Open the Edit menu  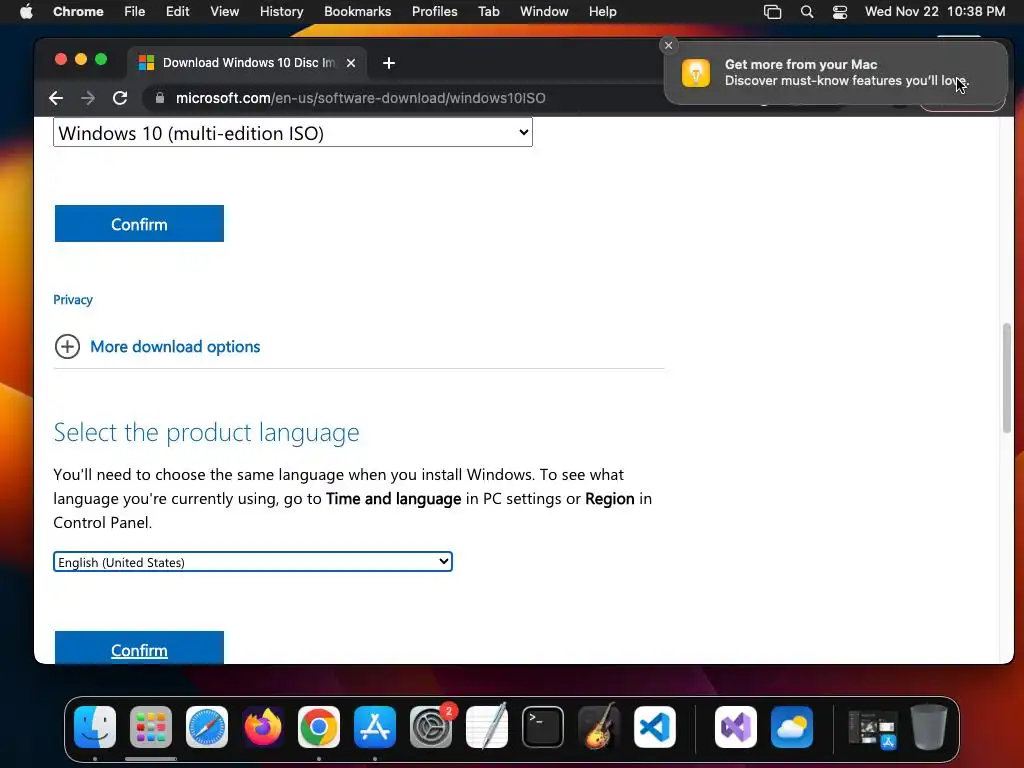point(177,12)
